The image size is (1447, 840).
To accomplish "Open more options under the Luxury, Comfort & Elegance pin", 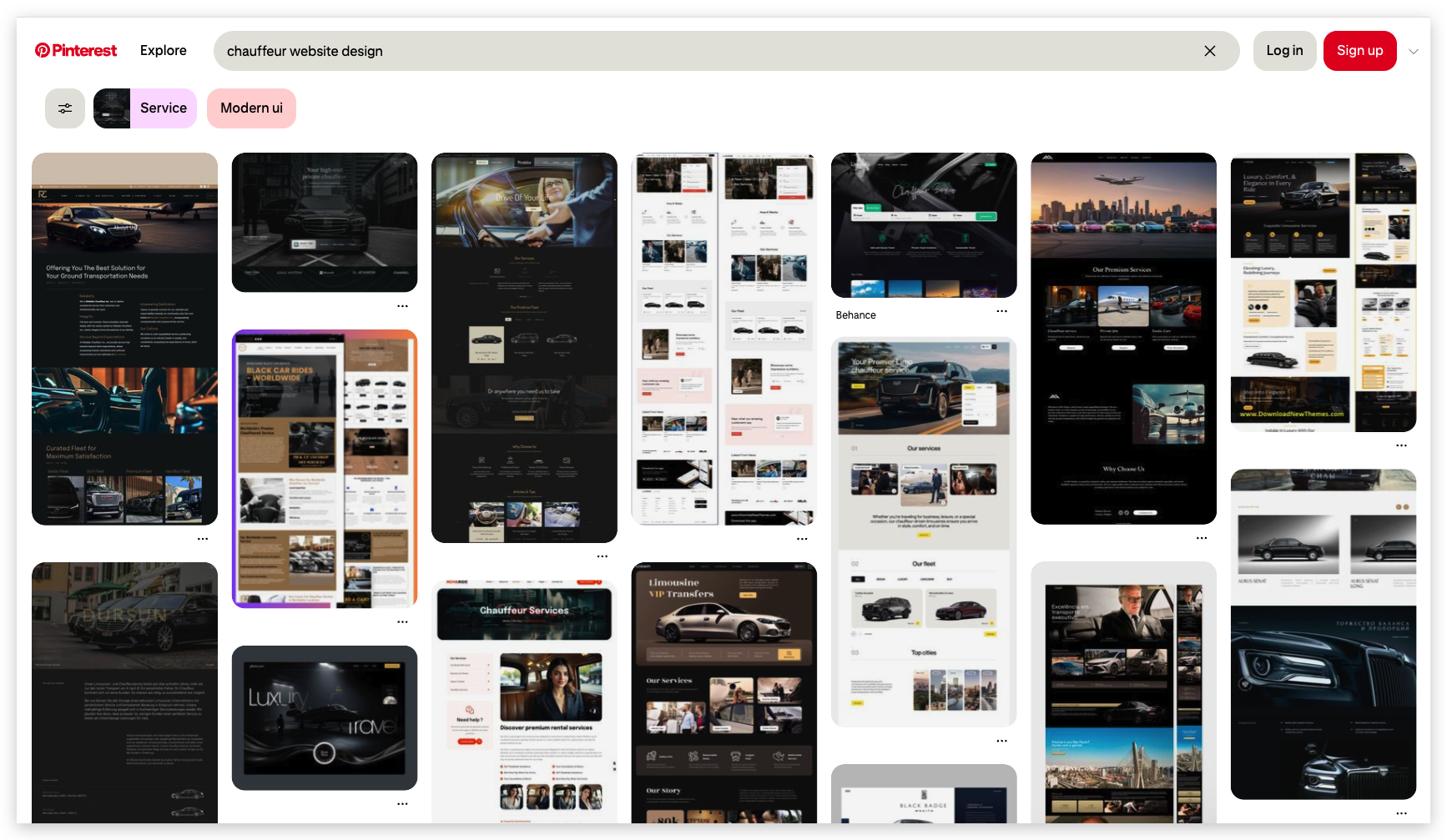I will (1401, 446).
